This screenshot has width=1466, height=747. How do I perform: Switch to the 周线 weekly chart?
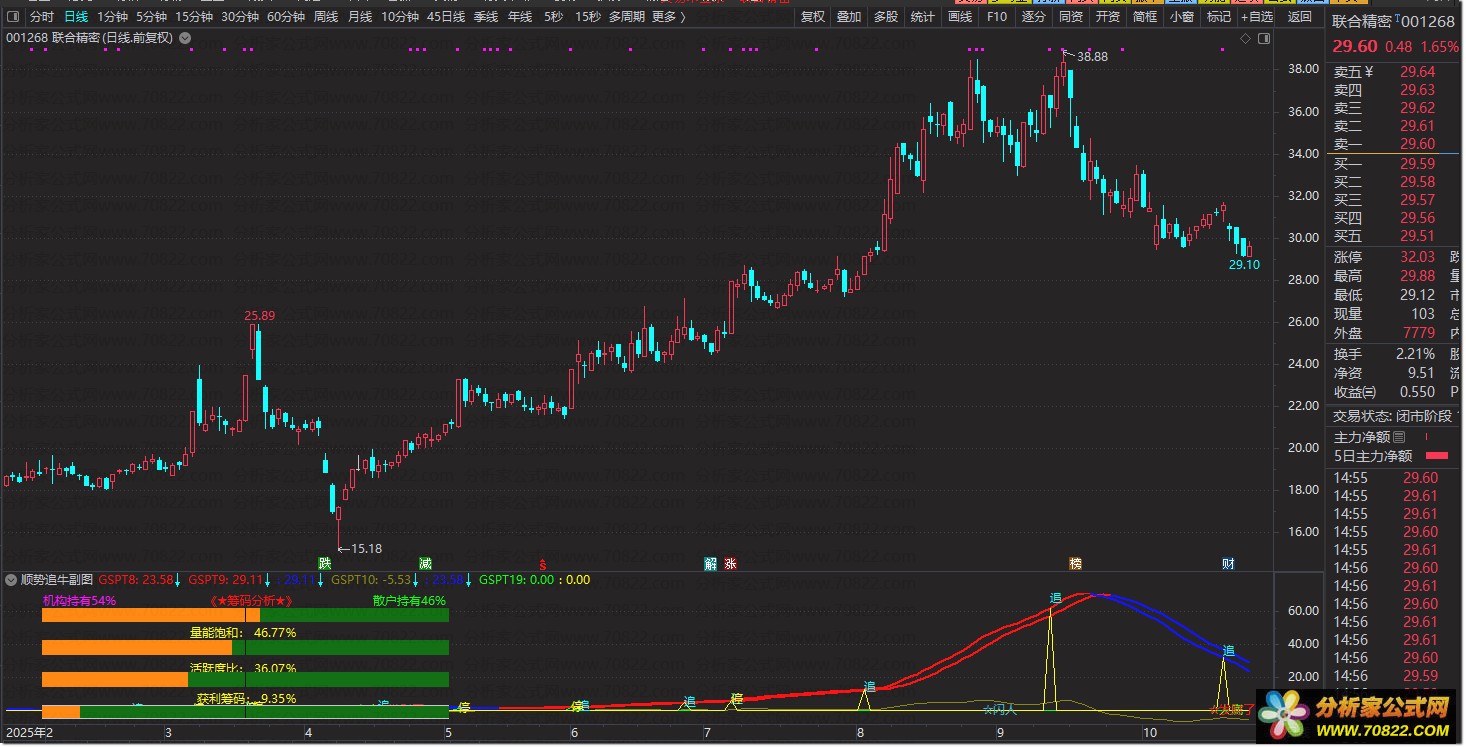pyautogui.click(x=326, y=17)
